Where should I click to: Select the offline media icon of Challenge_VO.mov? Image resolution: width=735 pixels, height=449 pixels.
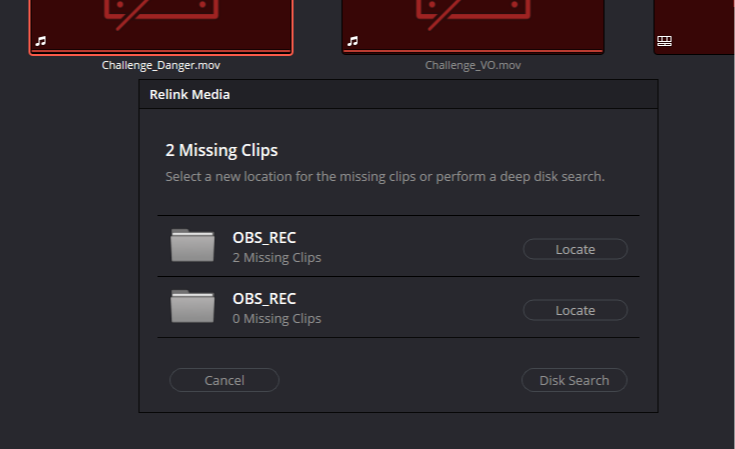(x=472, y=10)
